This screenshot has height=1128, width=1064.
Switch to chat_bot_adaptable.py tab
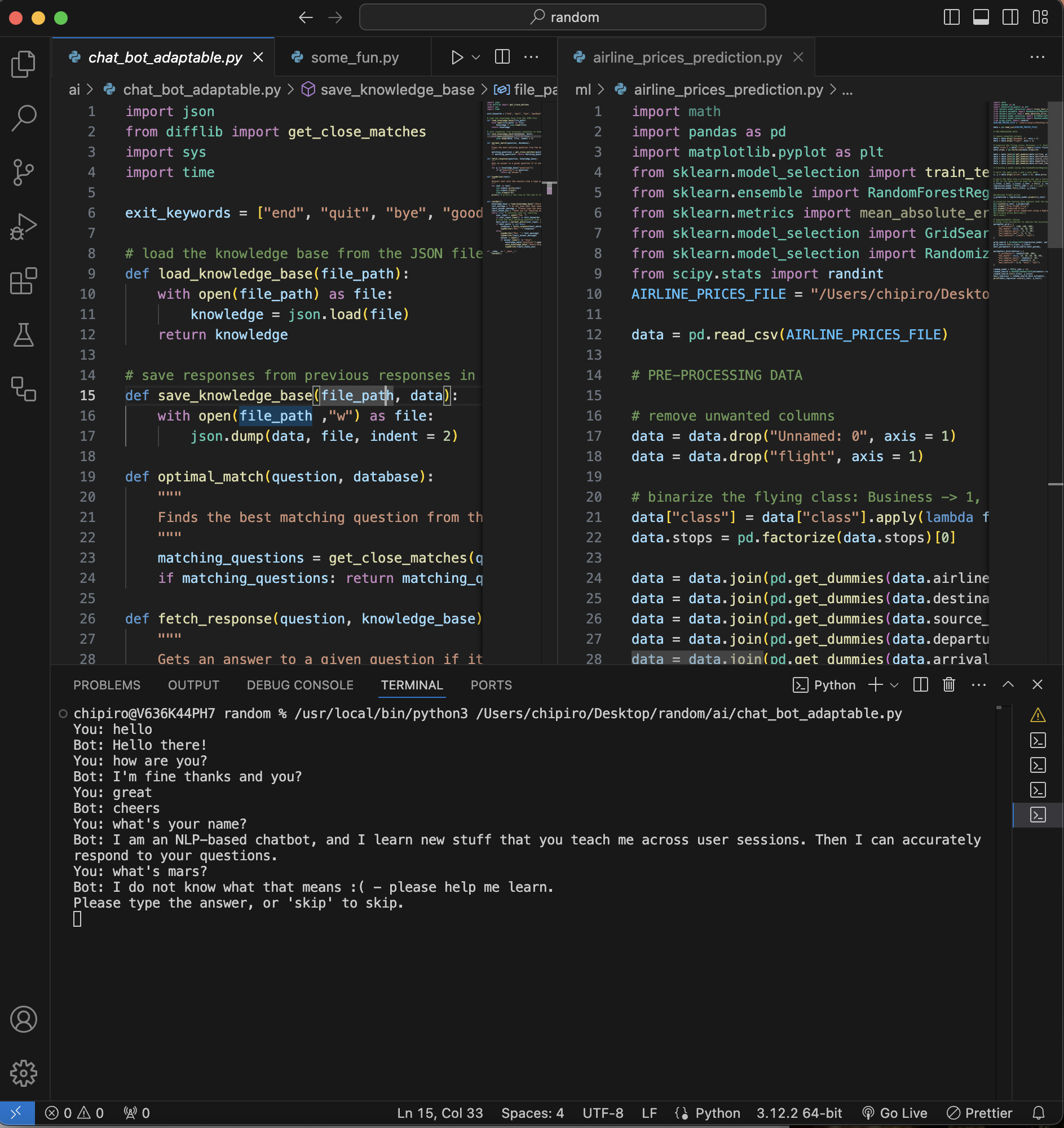tap(165, 57)
